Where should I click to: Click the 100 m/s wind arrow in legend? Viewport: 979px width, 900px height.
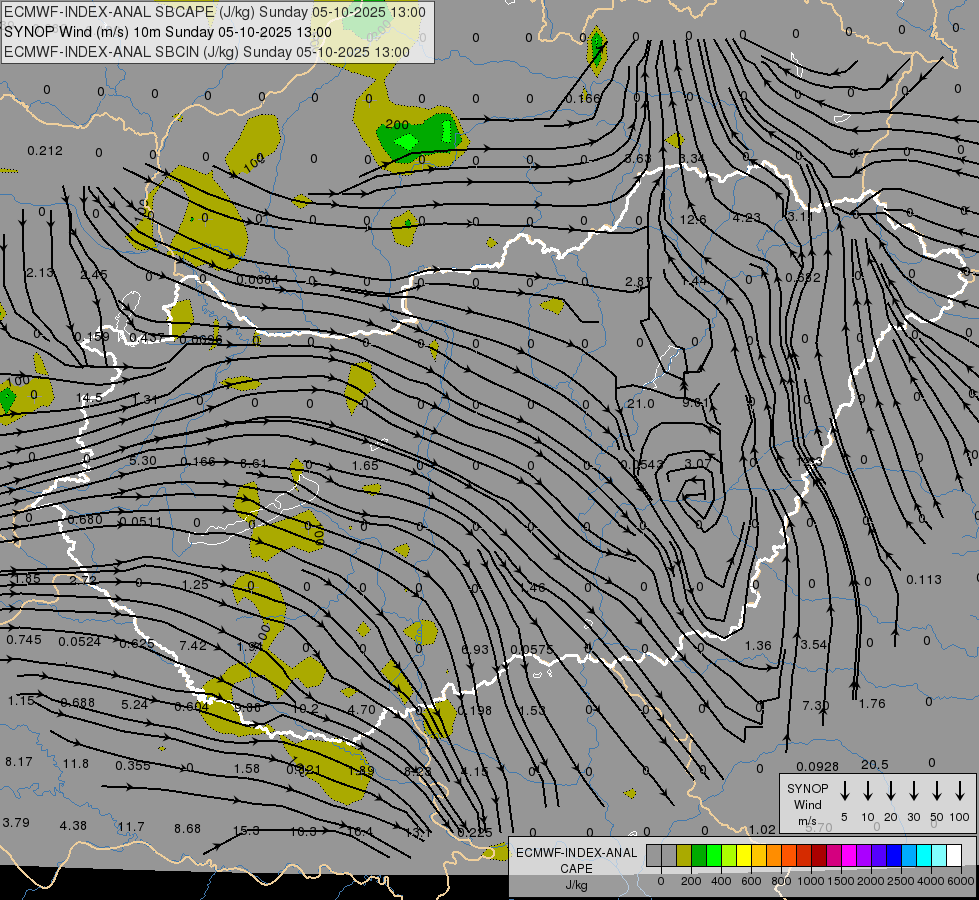960,791
